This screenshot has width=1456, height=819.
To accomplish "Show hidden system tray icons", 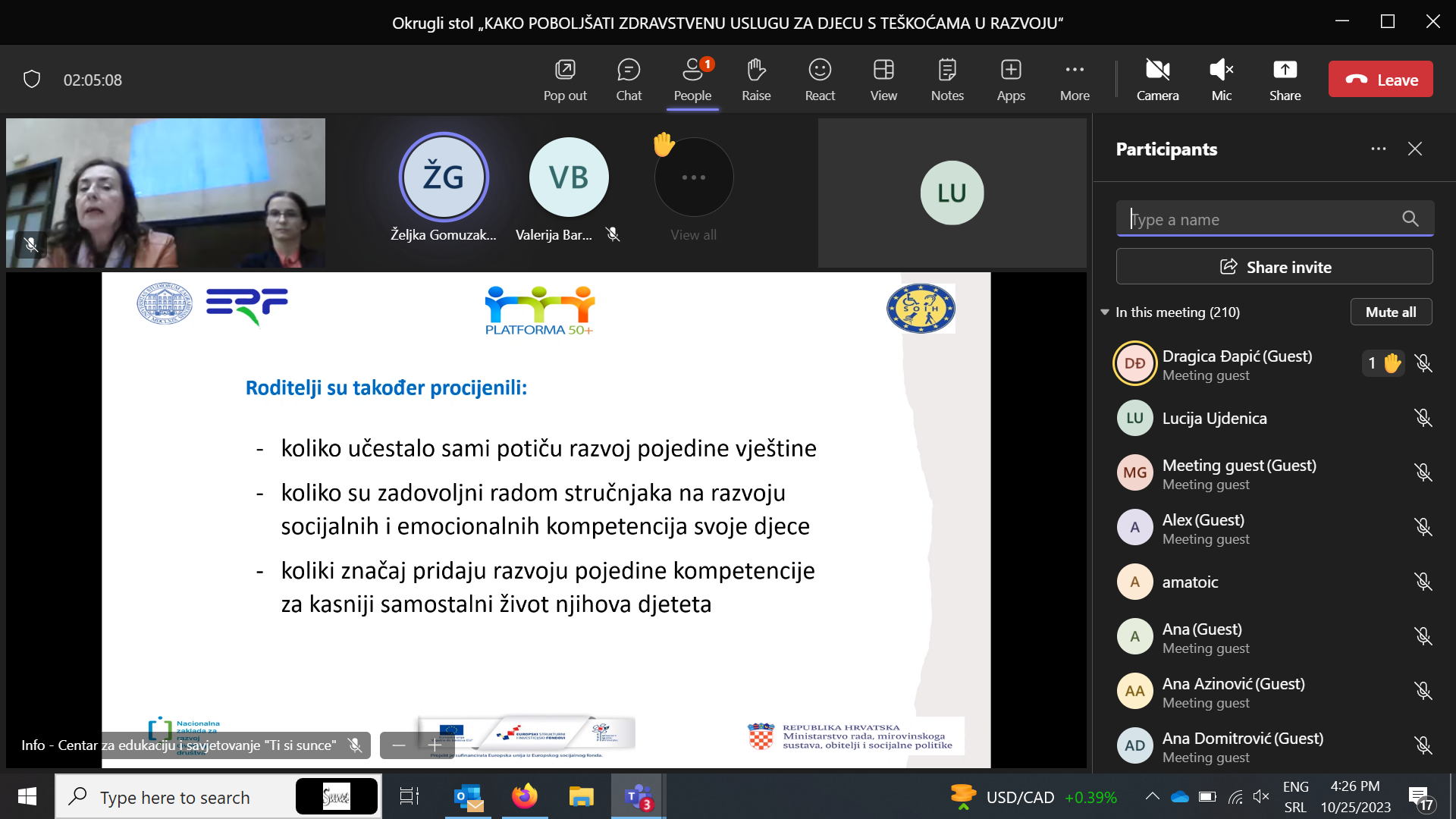I will [1152, 796].
